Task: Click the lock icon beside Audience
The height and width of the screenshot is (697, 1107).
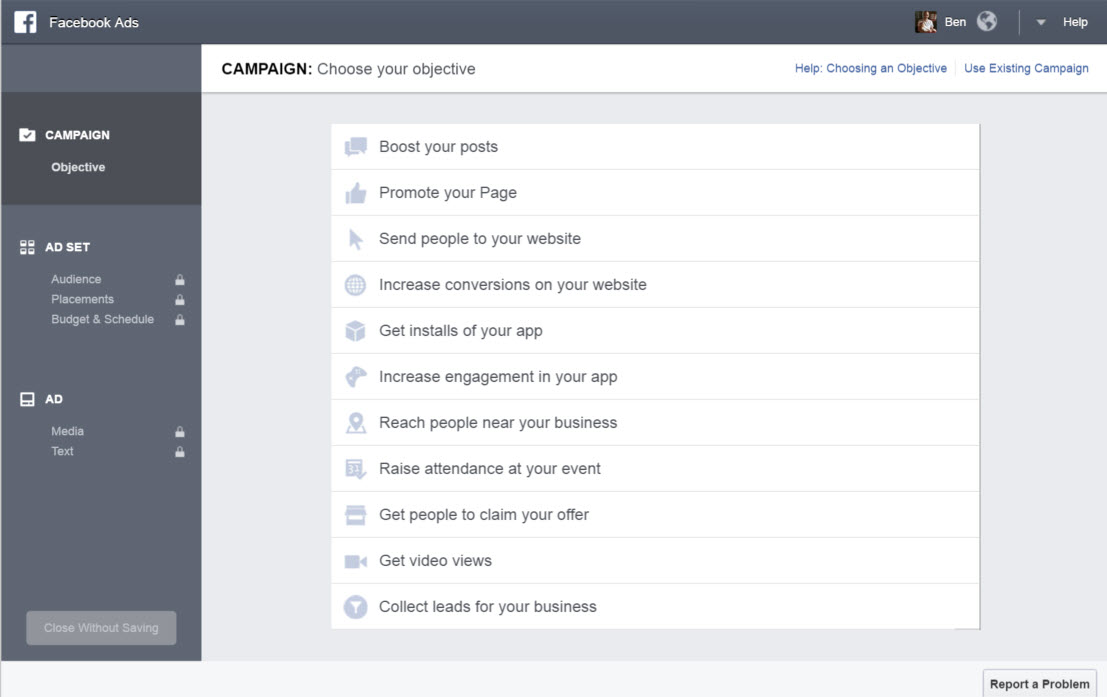Action: [x=180, y=280]
